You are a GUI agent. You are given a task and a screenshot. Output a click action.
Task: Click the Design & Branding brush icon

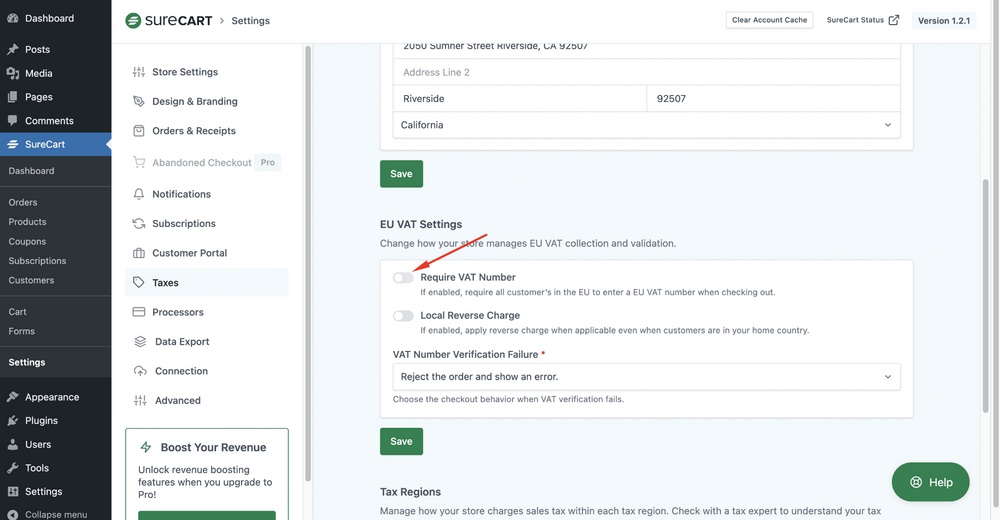138,101
